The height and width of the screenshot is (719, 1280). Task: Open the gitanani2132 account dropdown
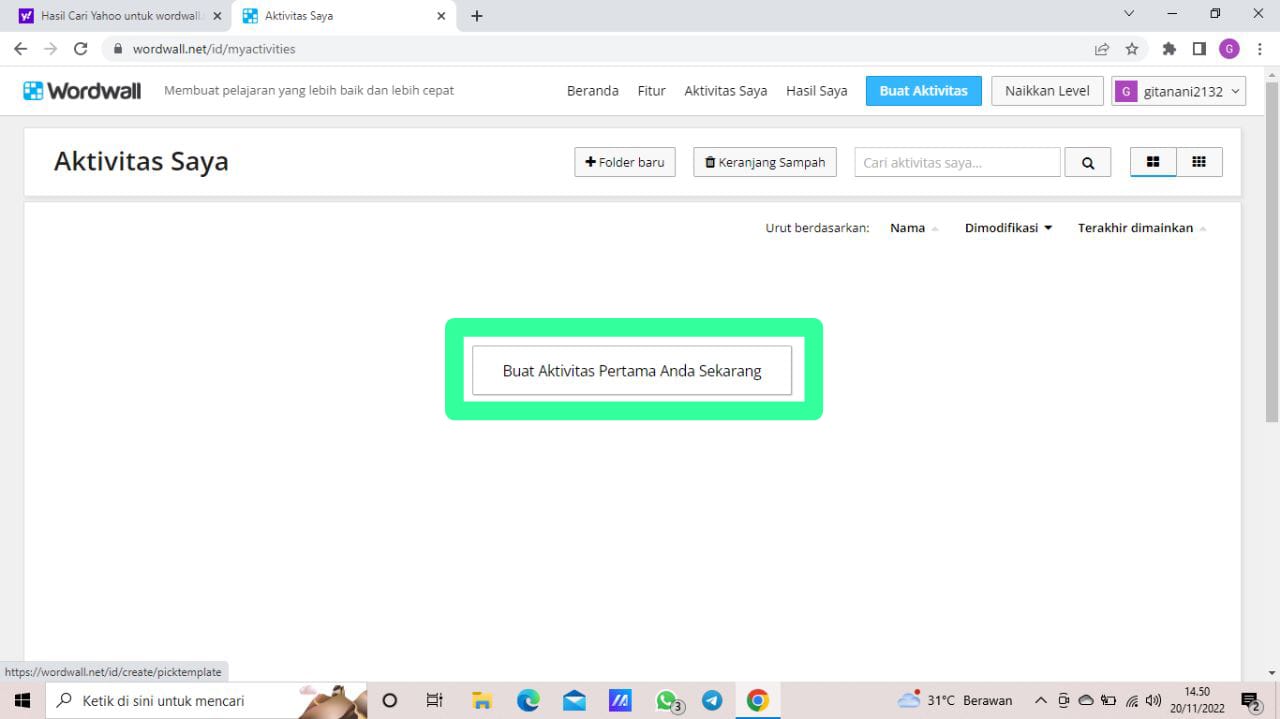(1178, 91)
